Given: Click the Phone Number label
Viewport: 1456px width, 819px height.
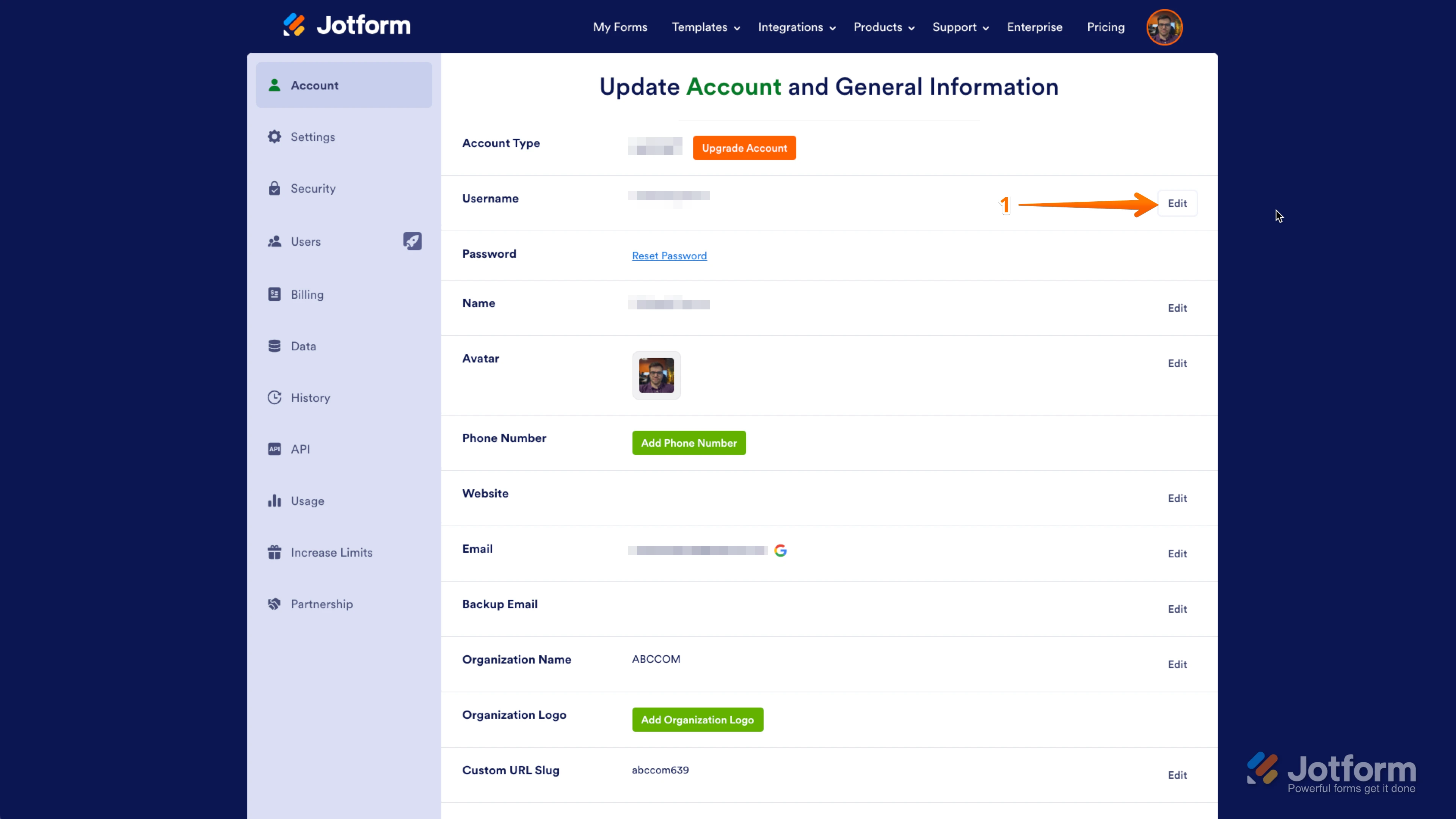Looking at the screenshot, I should pos(504,438).
